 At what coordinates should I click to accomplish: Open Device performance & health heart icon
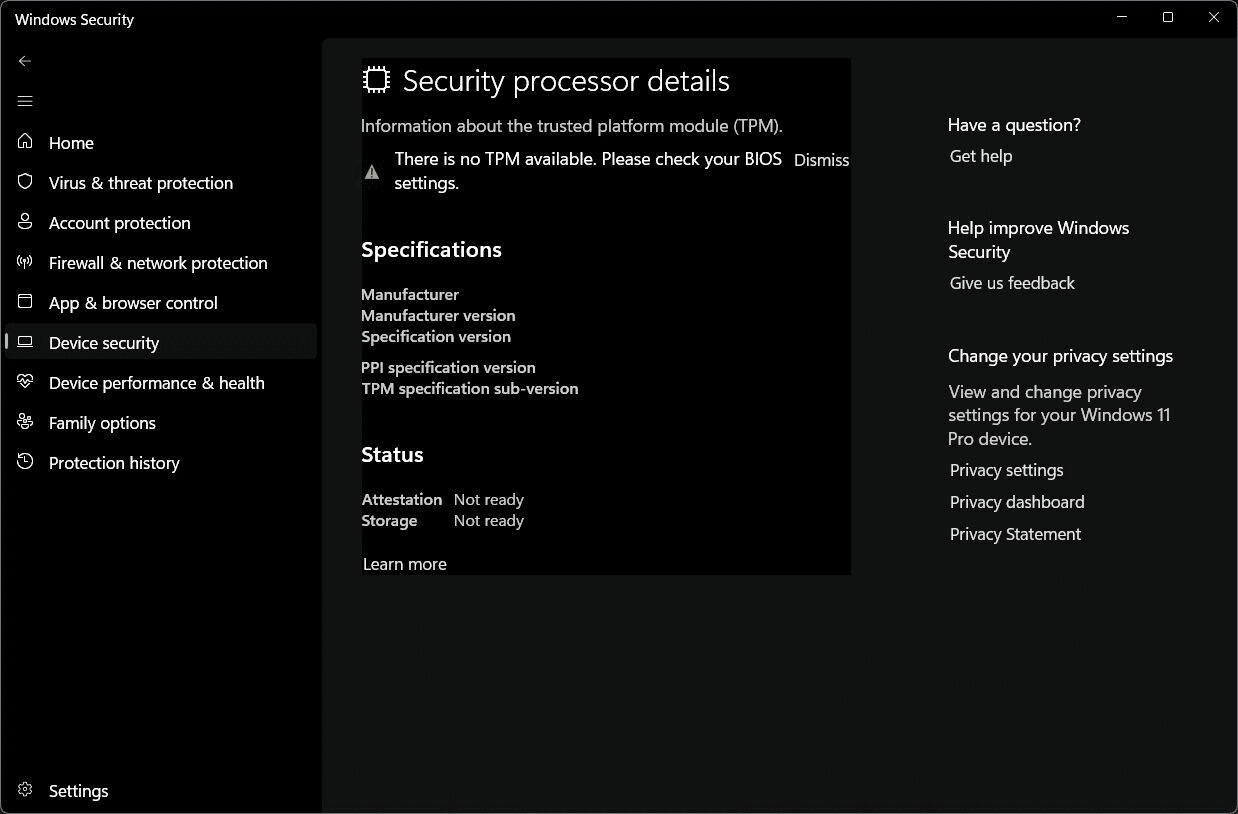tap(24, 382)
